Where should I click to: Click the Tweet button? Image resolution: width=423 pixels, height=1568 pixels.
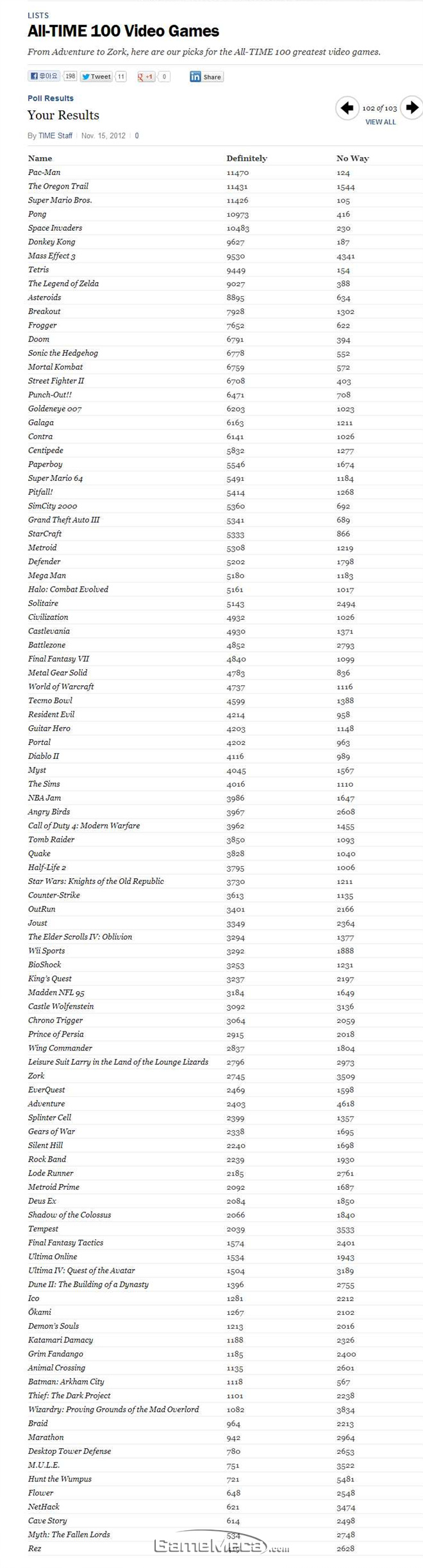click(x=96, y=77)
